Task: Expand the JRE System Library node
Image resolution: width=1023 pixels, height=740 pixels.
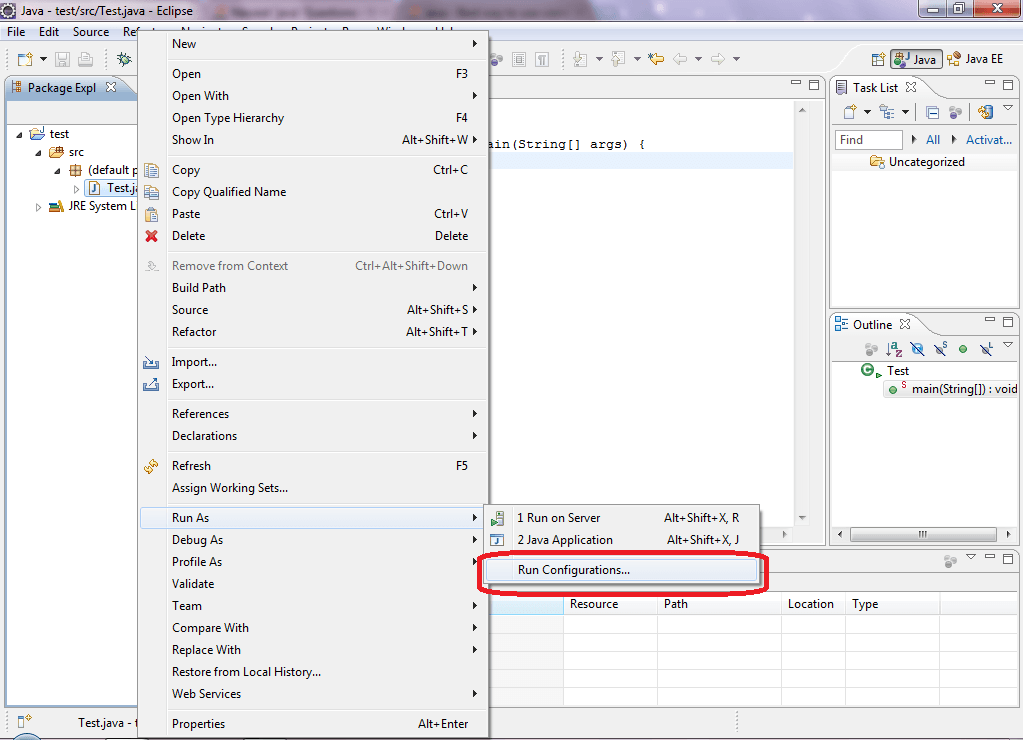Action: coord(39,207)
